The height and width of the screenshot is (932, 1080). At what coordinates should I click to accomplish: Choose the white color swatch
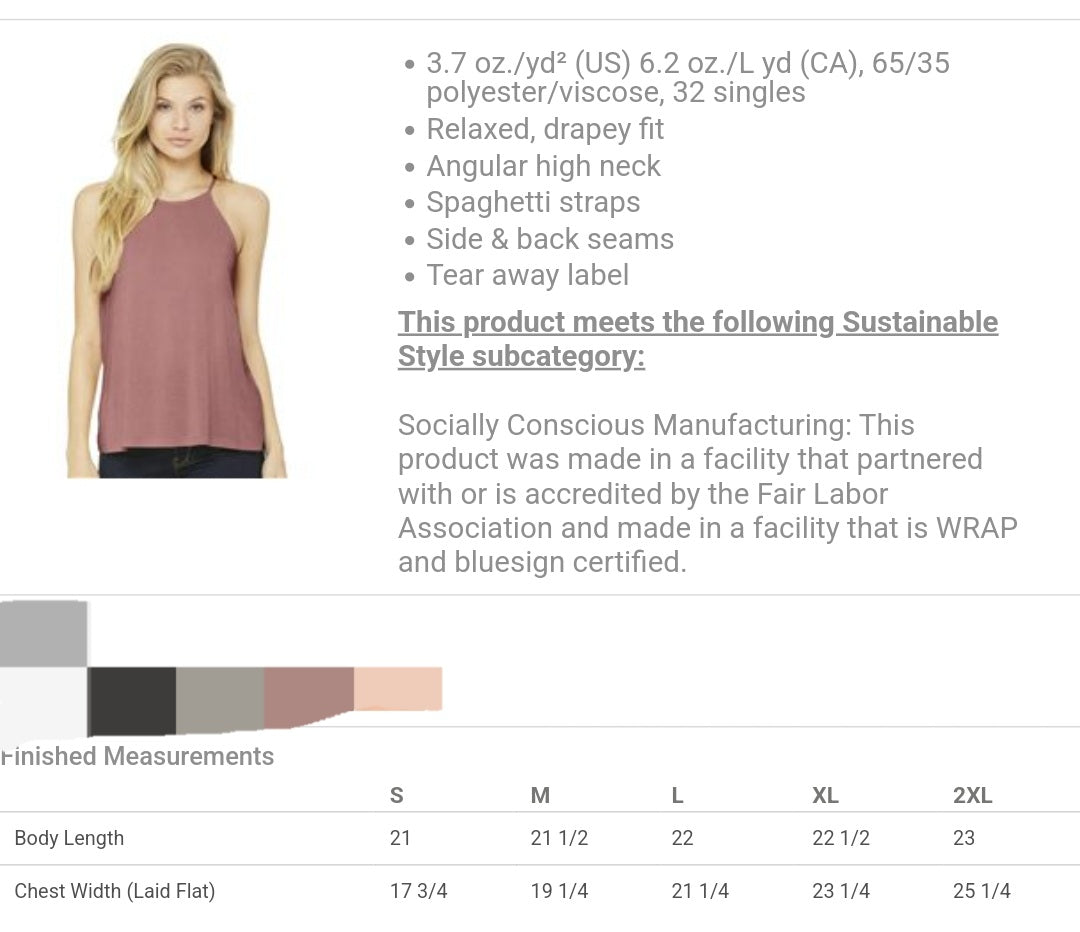(x=43, y=701)
